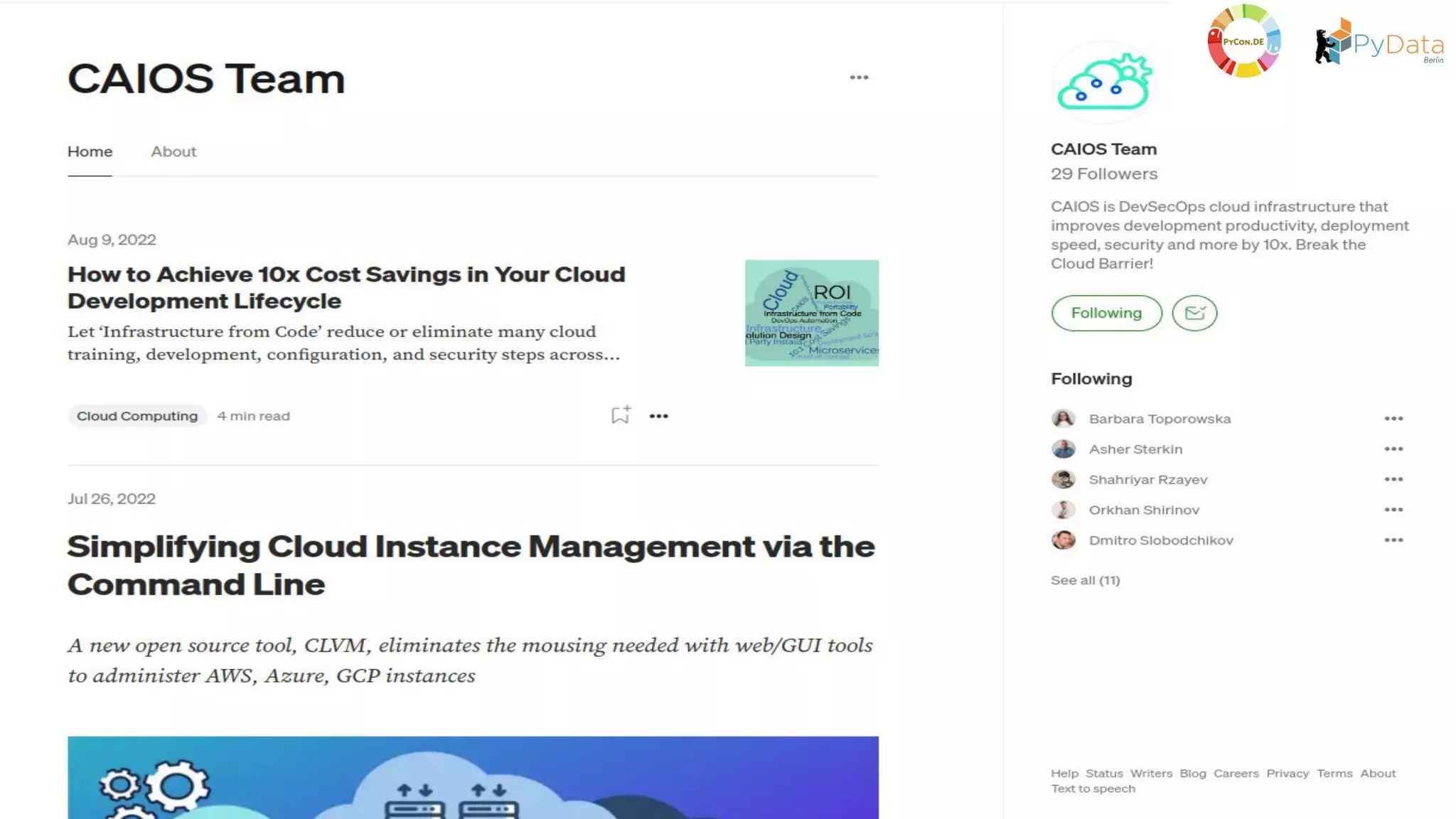Open more options for 10x Cost Savings article
1456x819 pixels.
[658, 416]
